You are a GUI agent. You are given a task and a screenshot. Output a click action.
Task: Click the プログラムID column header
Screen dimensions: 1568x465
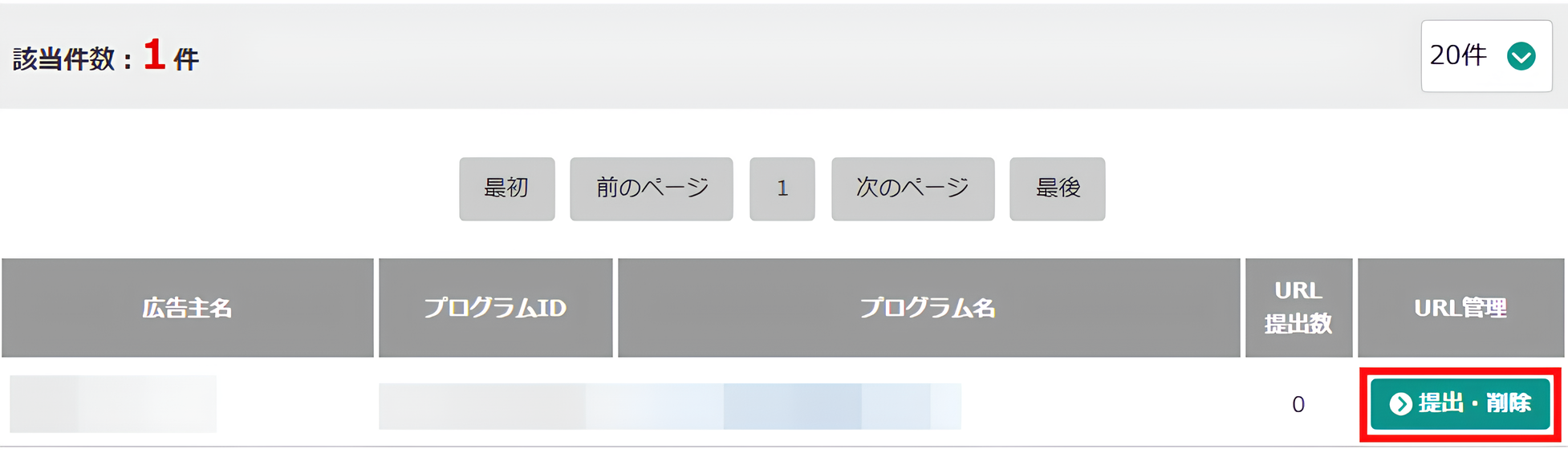coord(495,308)
